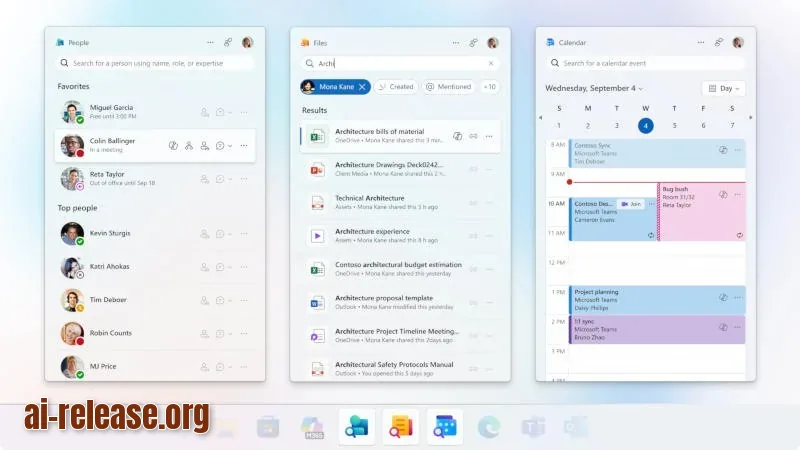This screenshot has width=800, height=450.
Task: Click Copilot icon on Architecture bills of material
Action: pos(458,136)
